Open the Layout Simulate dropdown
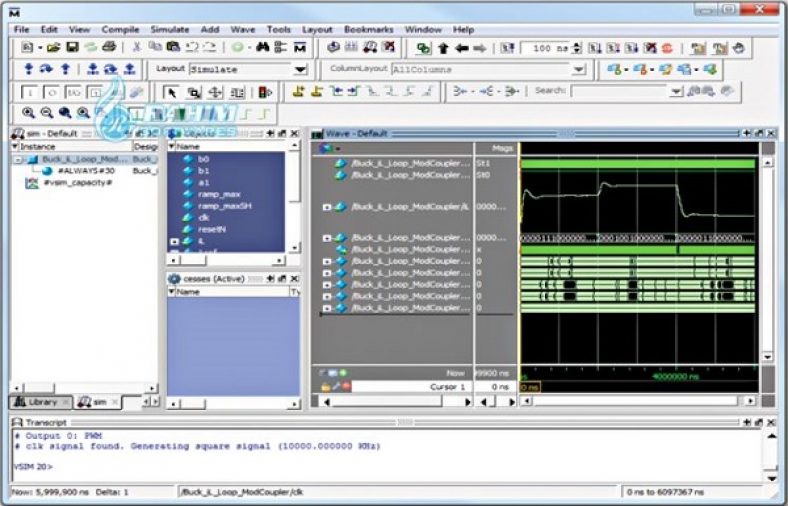788x506 pixels. [x=300, y=70]
